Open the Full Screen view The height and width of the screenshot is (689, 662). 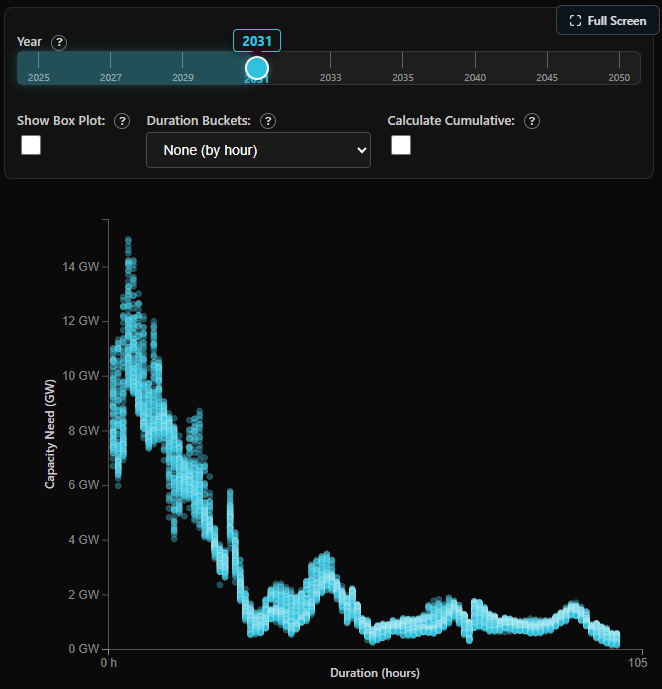(608, 21)
